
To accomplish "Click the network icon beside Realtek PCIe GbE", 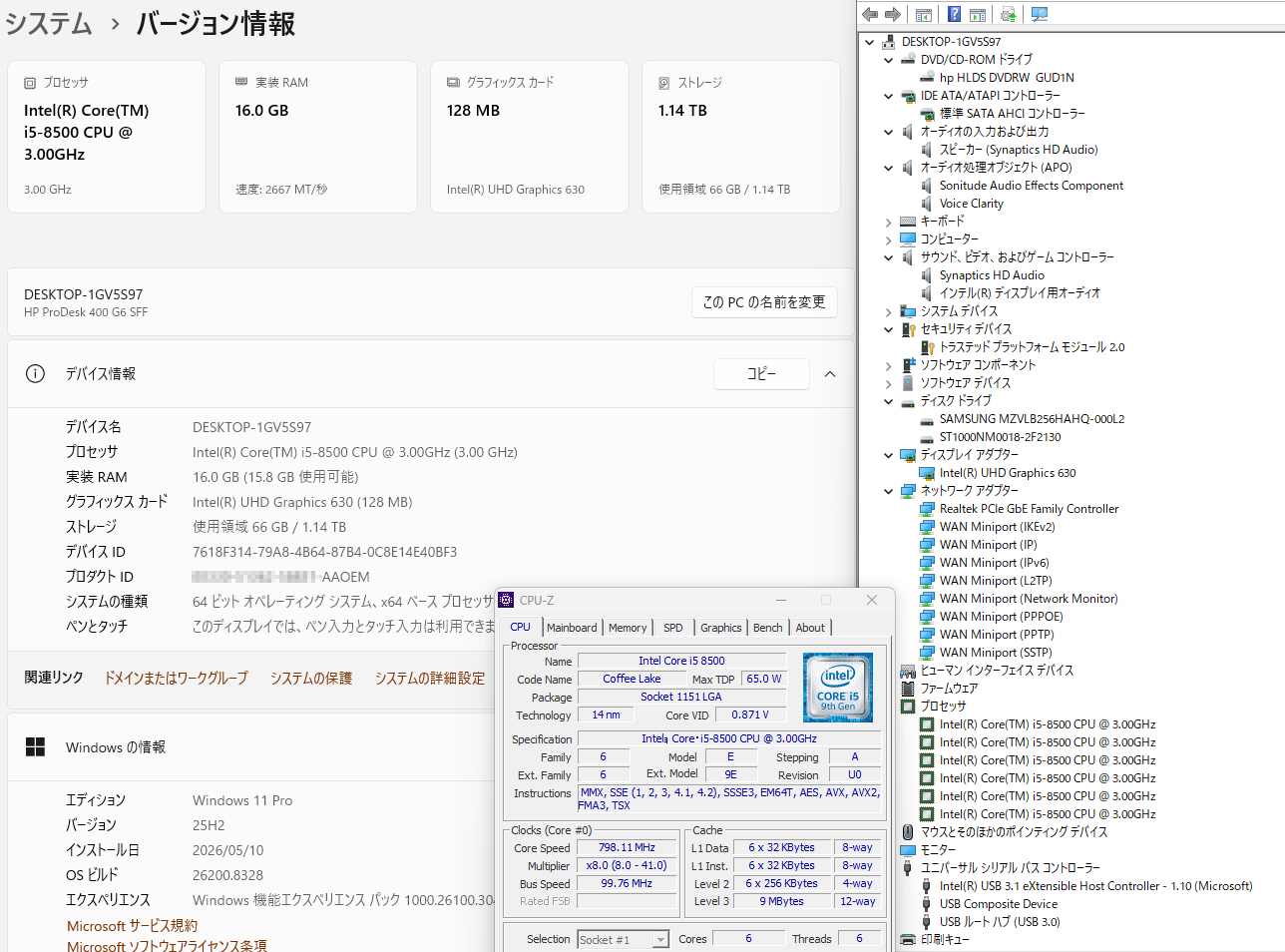I will coord(927,509).
